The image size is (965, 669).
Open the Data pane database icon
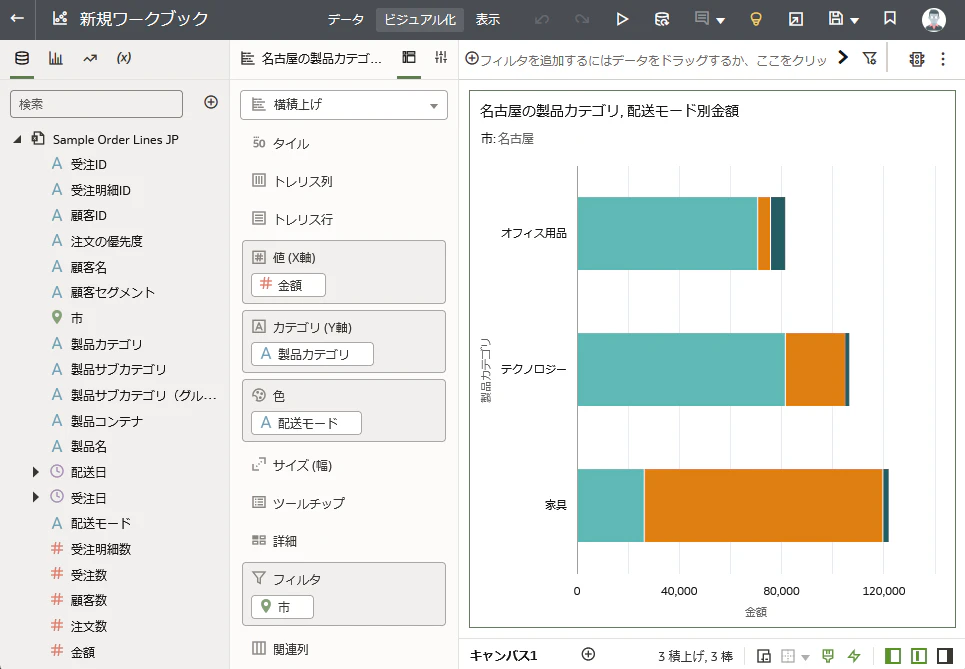[x=22, y=58]
